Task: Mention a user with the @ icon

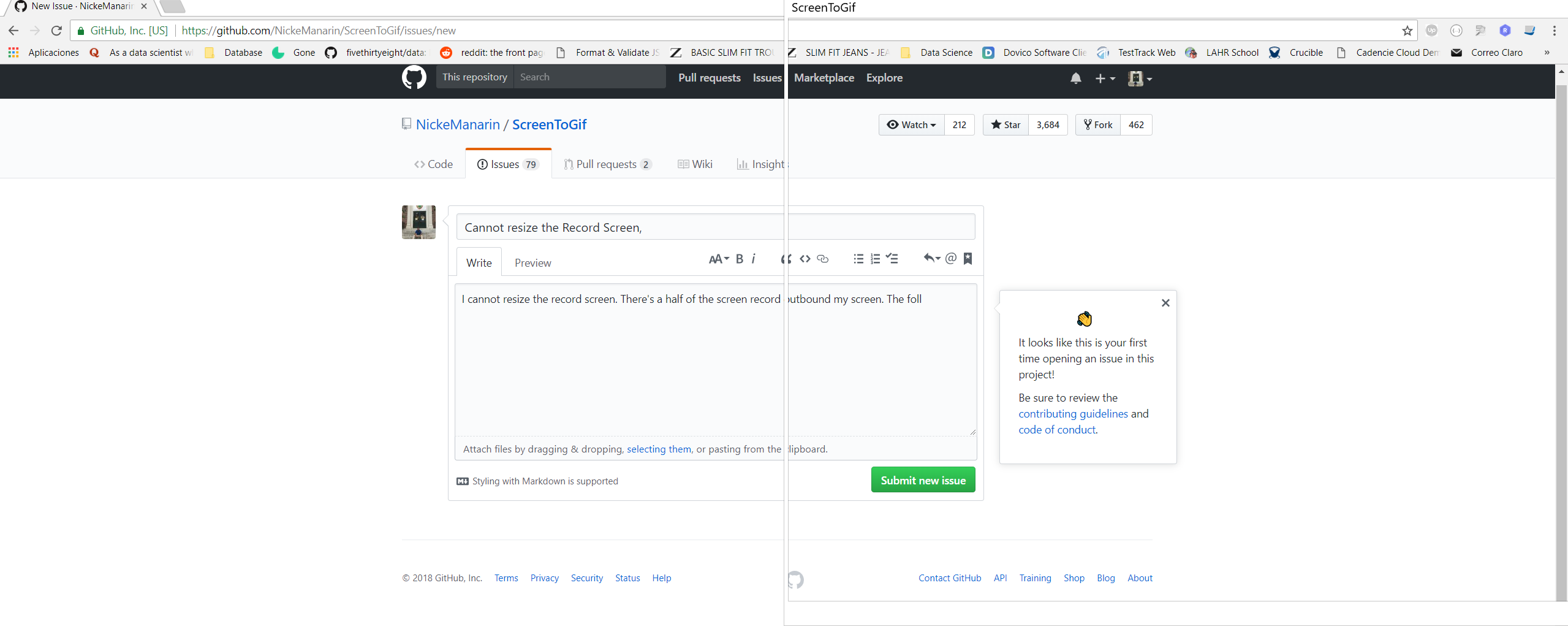Action: click(951, 259)
